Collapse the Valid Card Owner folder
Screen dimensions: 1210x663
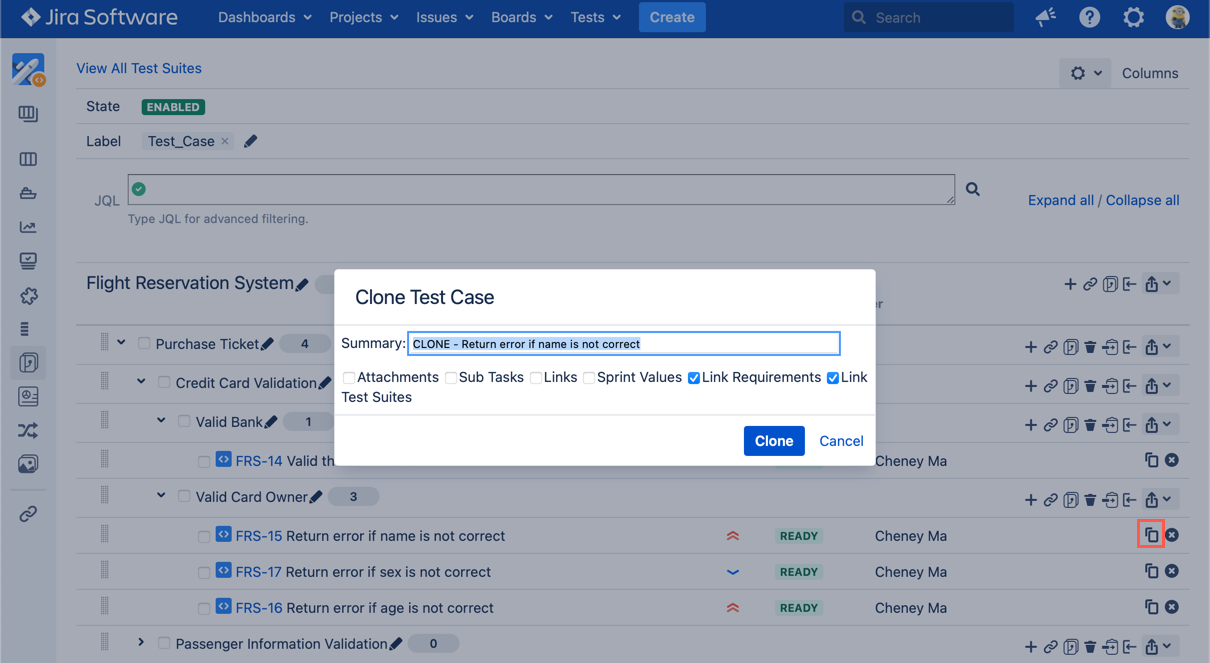tap(161, 496)
